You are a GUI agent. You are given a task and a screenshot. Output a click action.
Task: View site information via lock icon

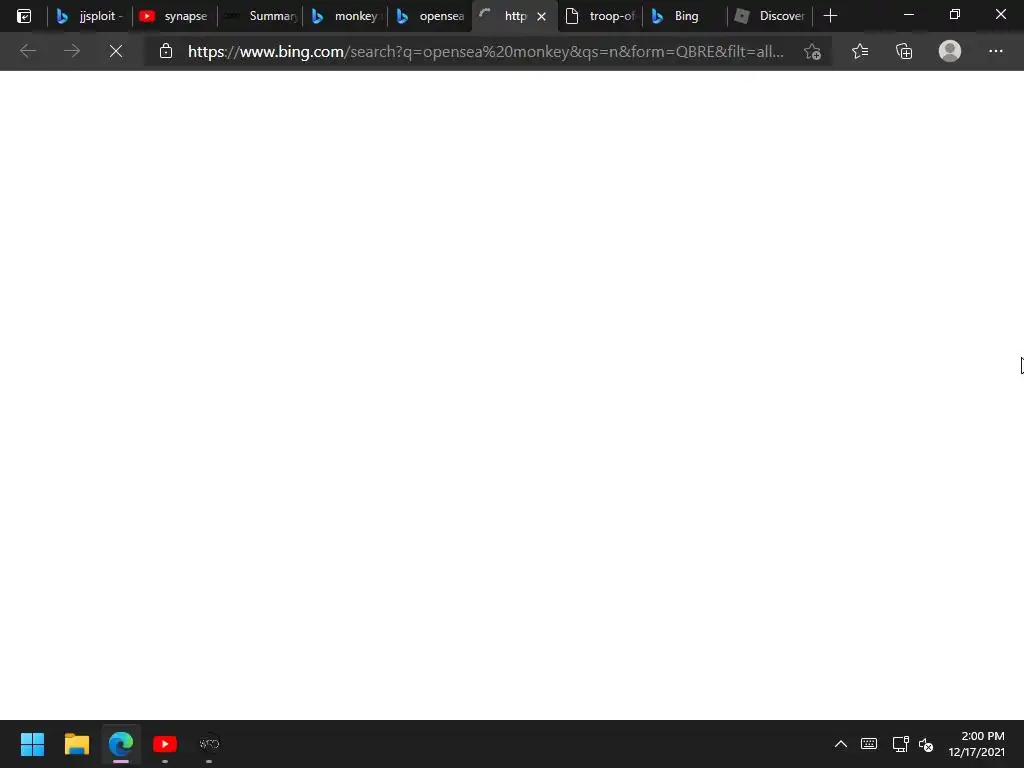click(166, 51)
